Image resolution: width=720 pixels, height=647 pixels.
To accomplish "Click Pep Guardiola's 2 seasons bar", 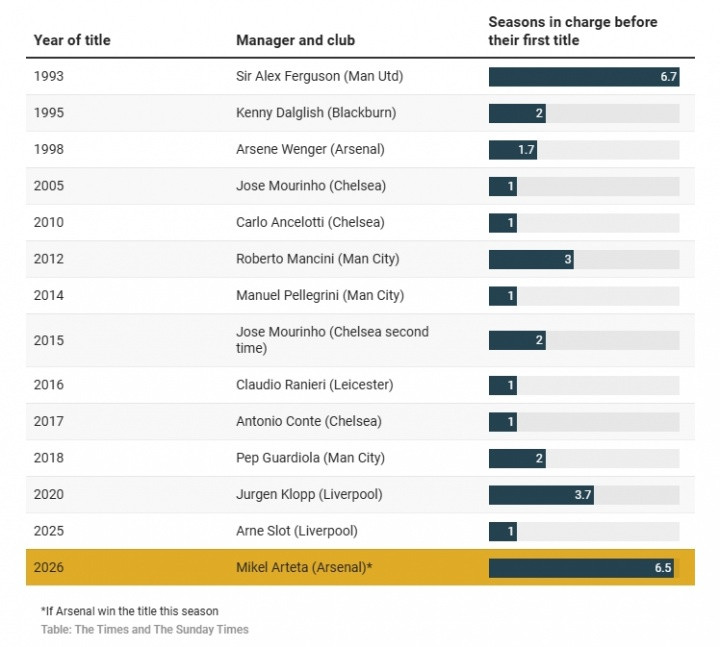I will click(x=517, y=458).
